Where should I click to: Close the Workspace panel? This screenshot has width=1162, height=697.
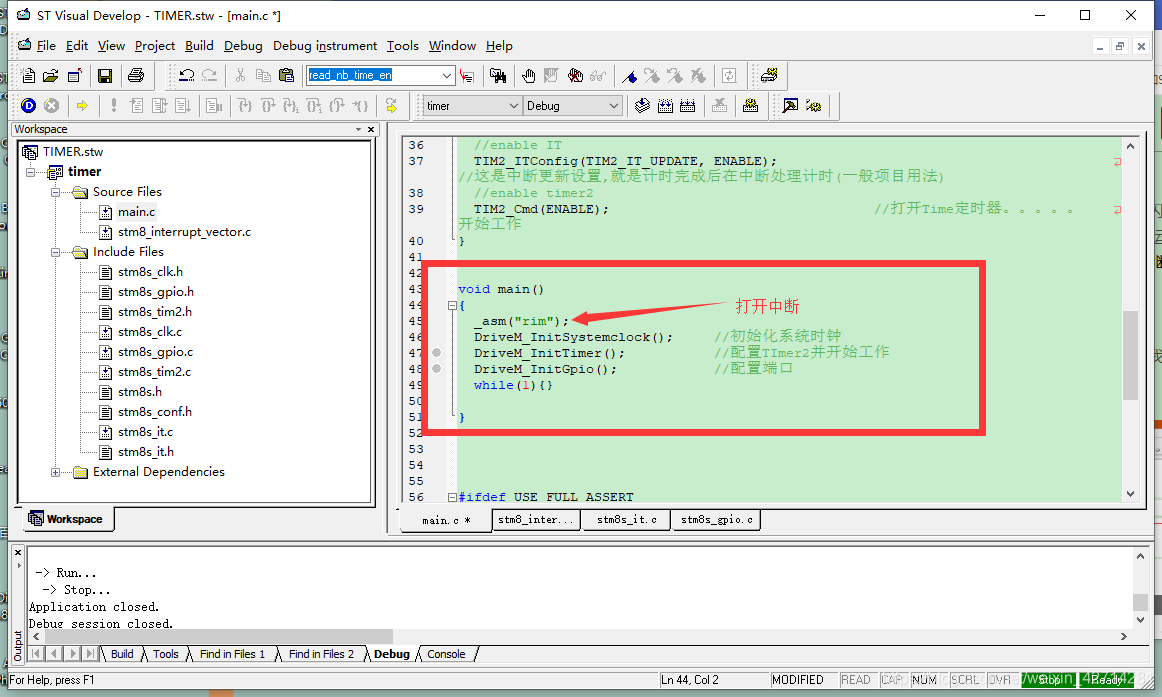click(x=371, y=129)
